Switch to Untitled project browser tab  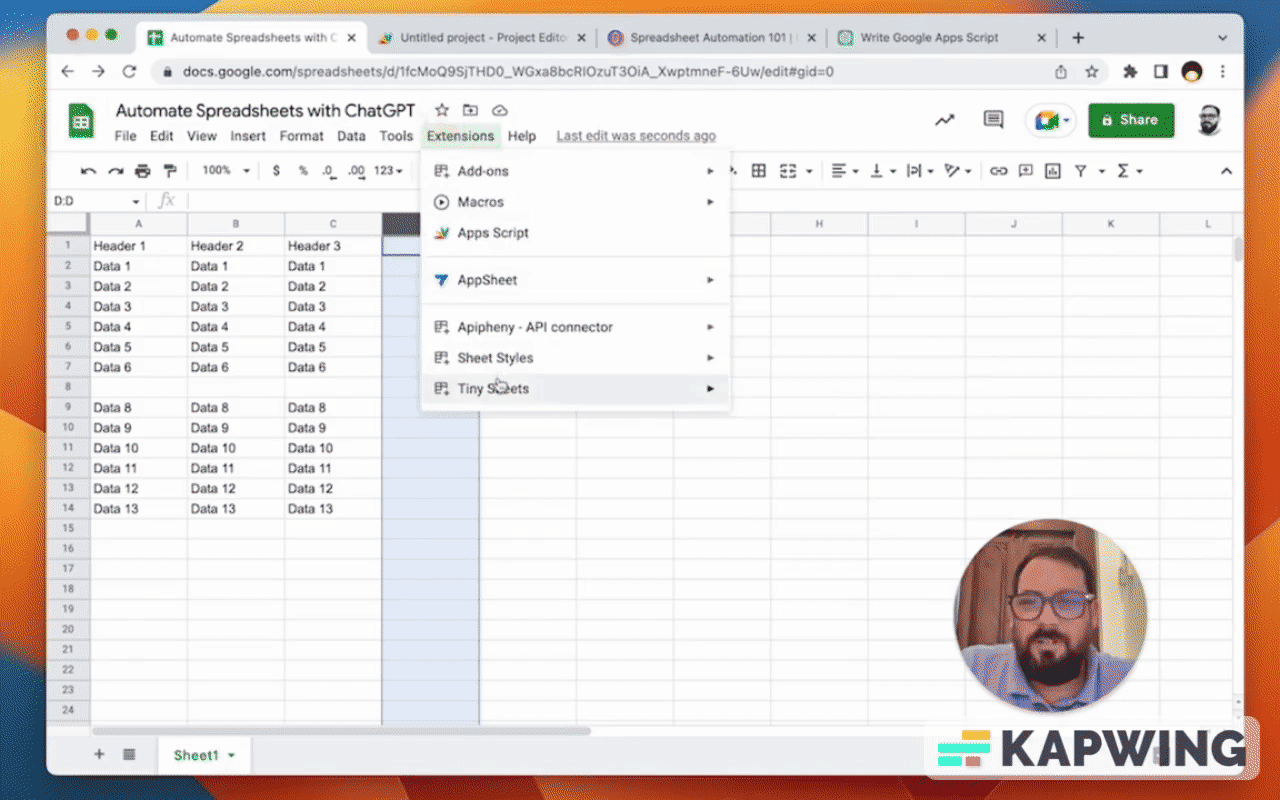coord(482,38)
